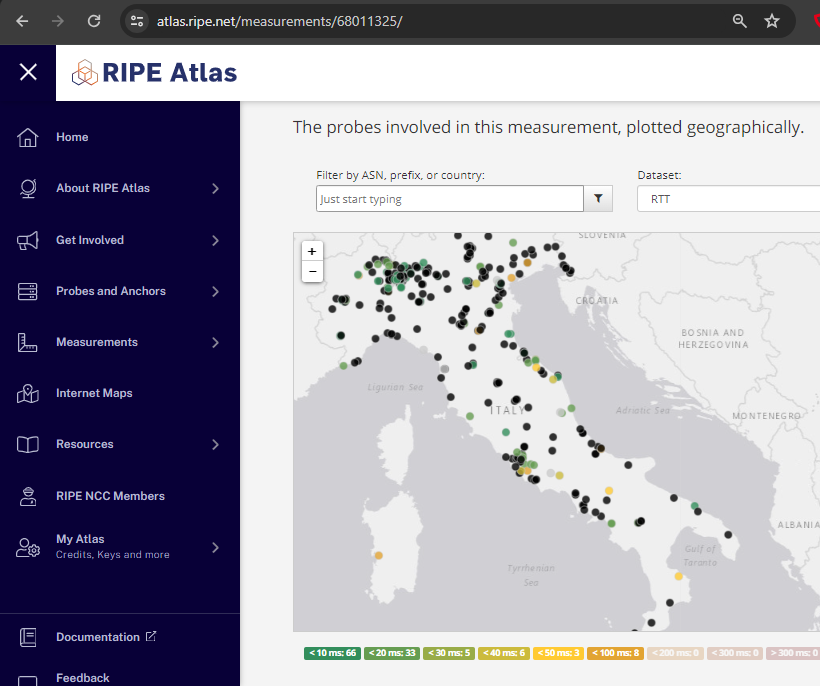
Task: Zoom out the map with minus button
Action: click(x=312, y=272)
